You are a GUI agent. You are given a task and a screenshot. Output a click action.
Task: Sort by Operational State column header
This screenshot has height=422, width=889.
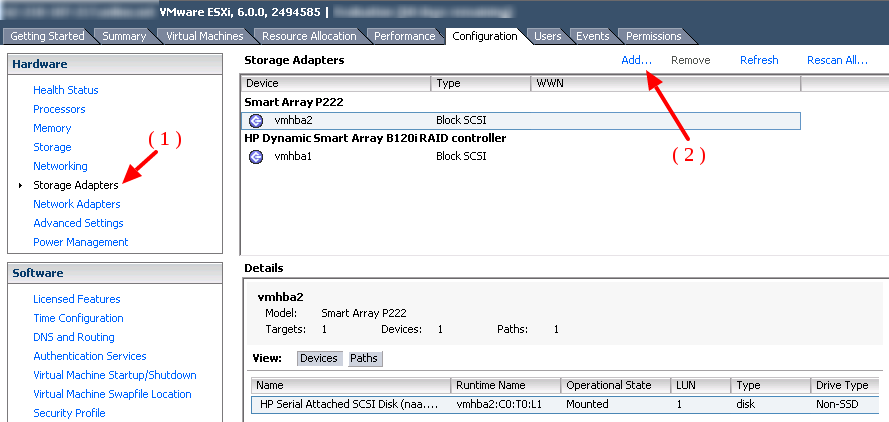tap(608, 385)
